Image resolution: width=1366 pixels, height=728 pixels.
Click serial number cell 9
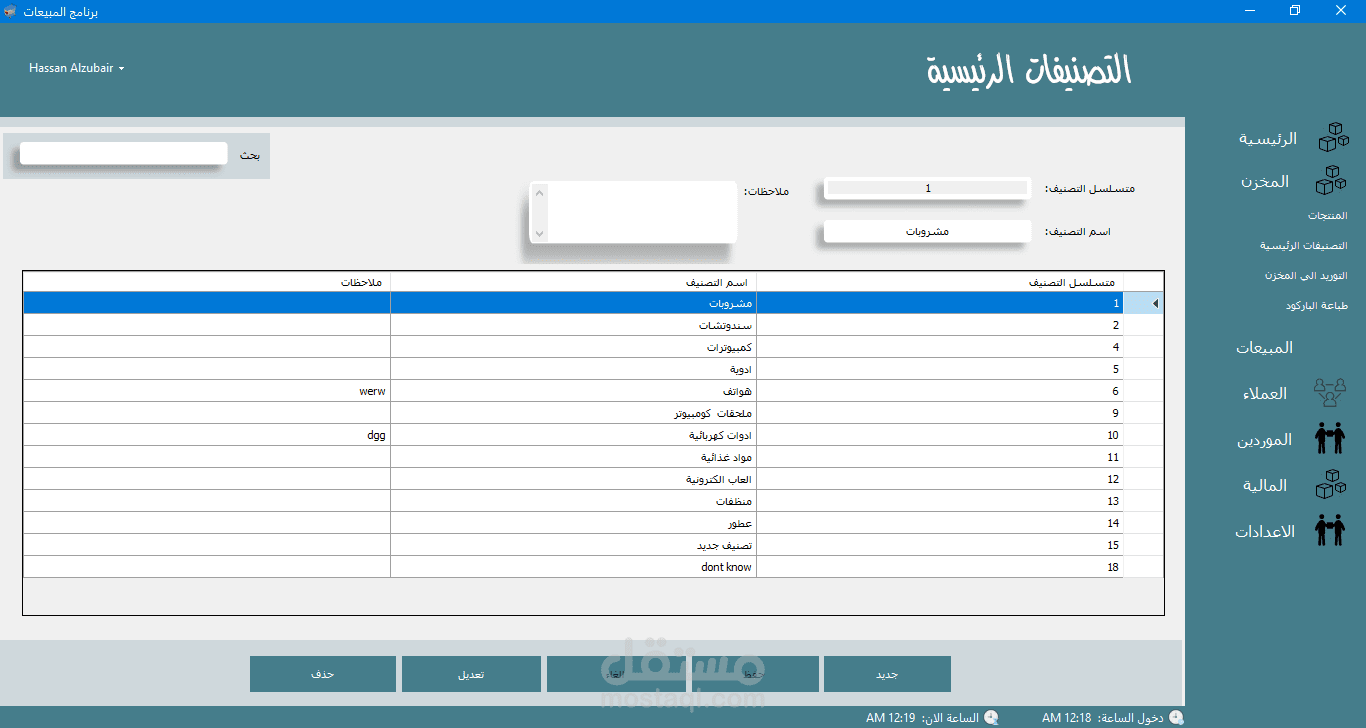coord(940,413)
